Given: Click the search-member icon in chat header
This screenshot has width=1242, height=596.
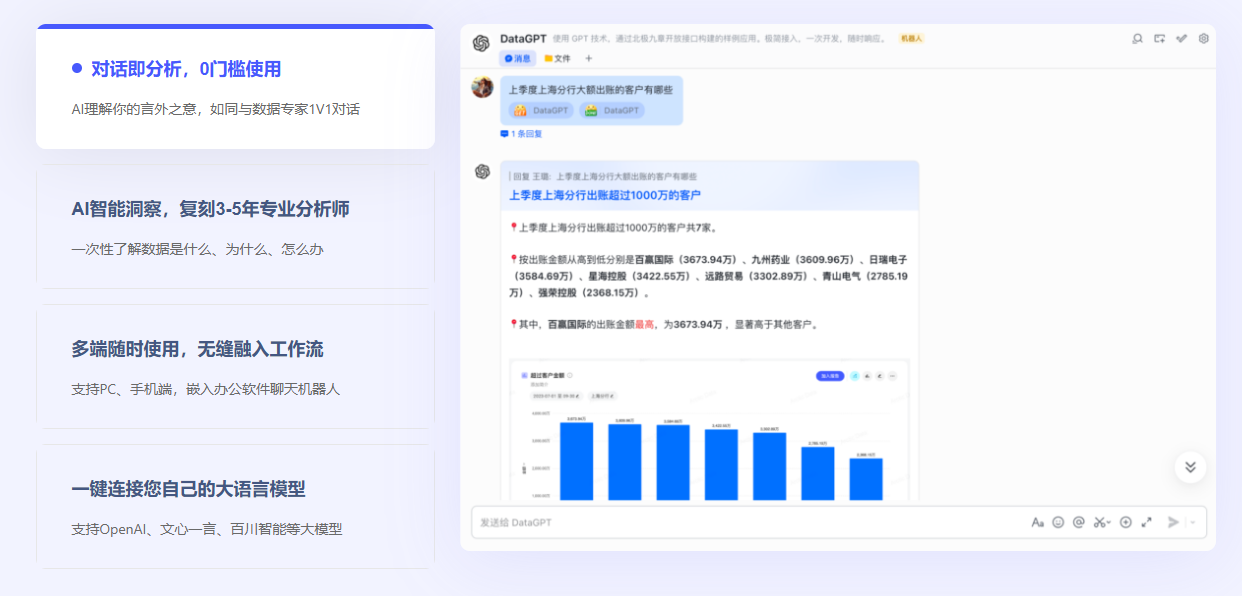Looking at the screenshot, I should (x=1137, y=38).
